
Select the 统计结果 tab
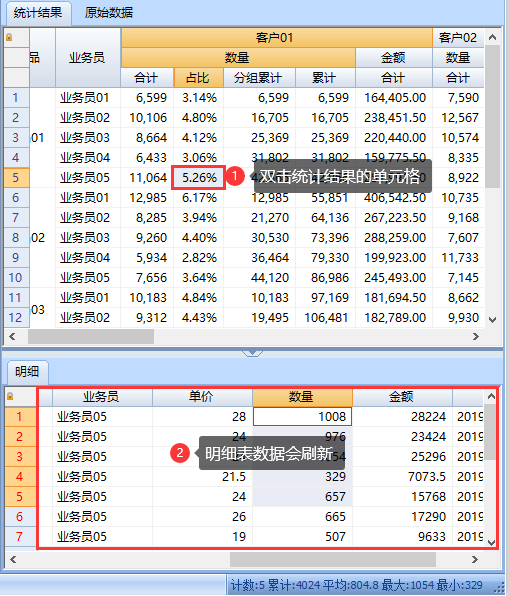click(38, 13)
